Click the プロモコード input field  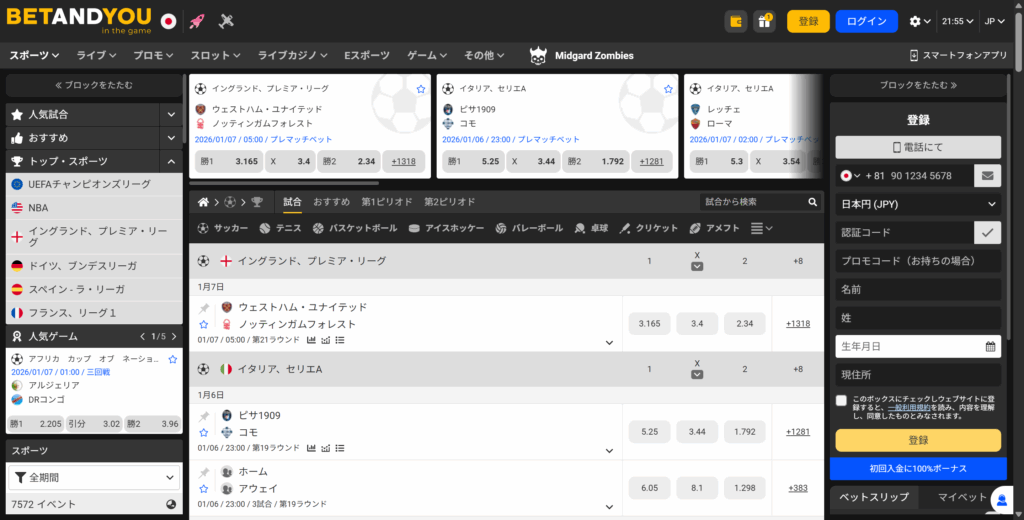pos(918,261)
